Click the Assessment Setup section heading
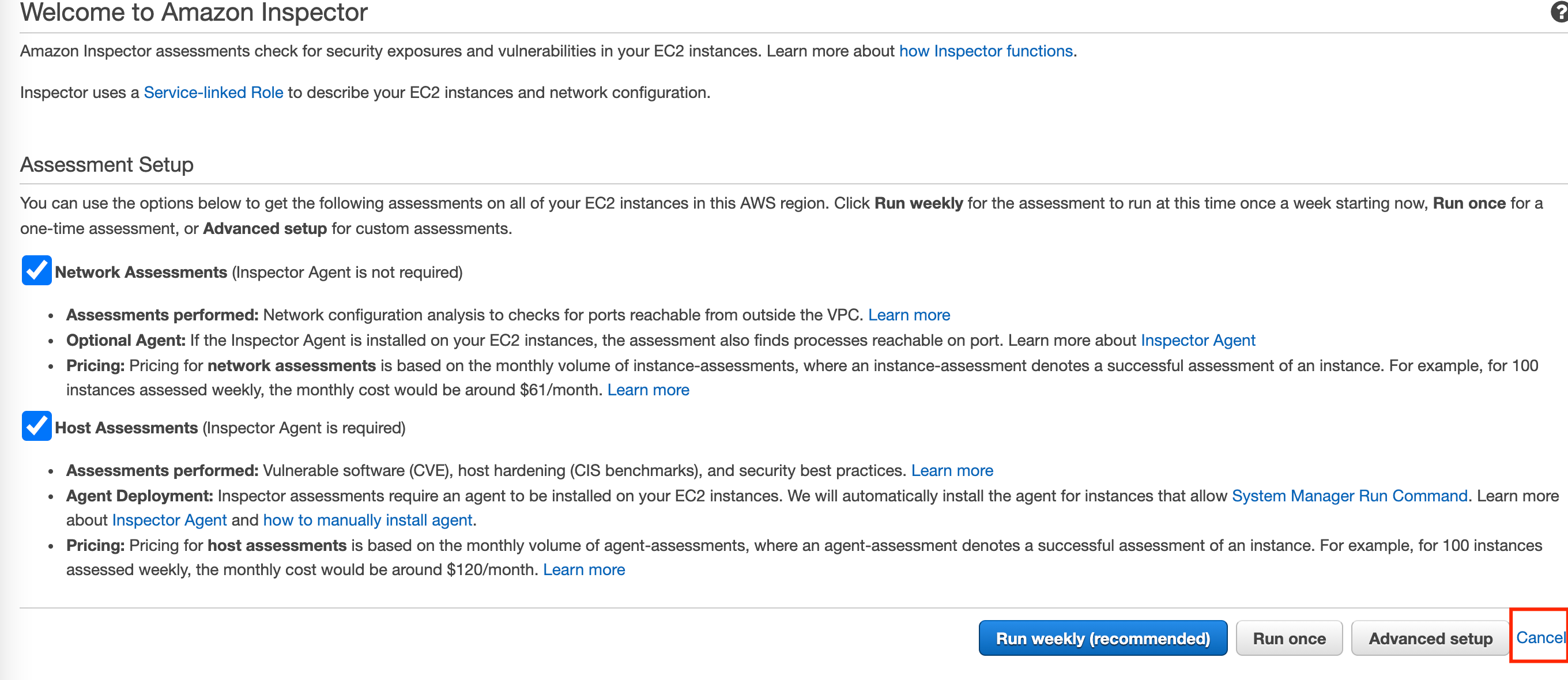Screen dimensions: 1568x680 tap(107, 165)
